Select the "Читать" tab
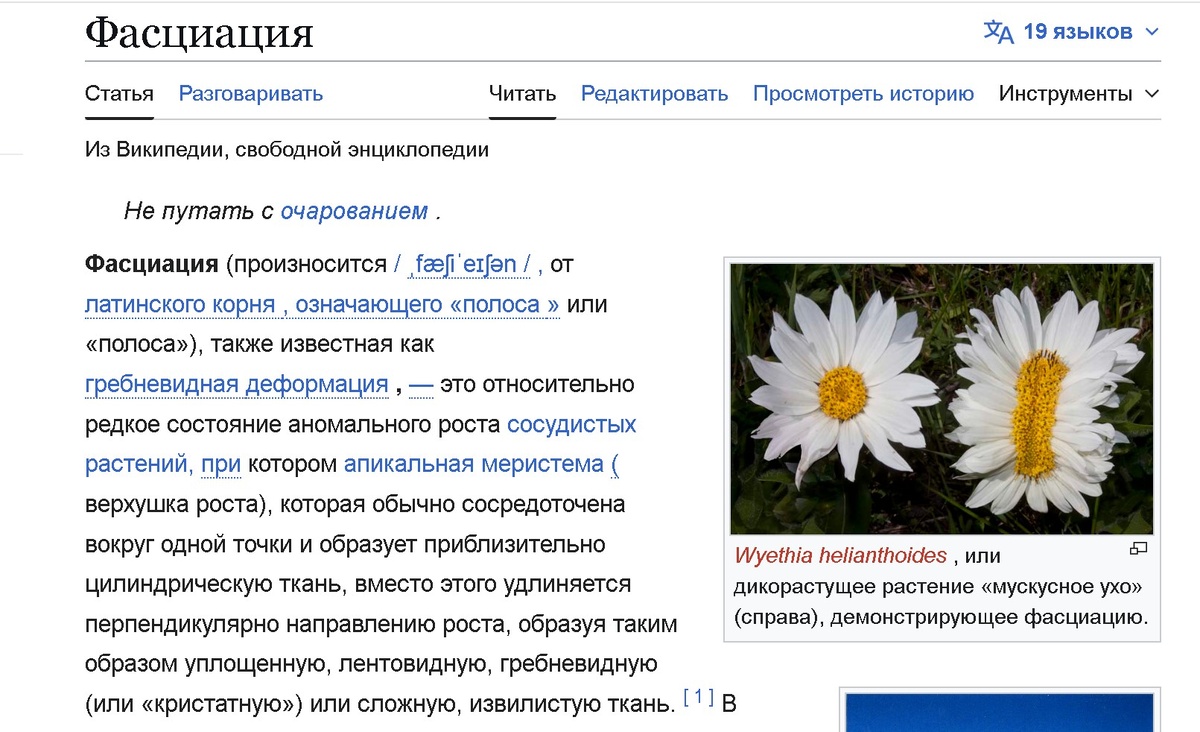Image resolution: width=1200 pixels, height=732 pixels. [x=521, y=93]
